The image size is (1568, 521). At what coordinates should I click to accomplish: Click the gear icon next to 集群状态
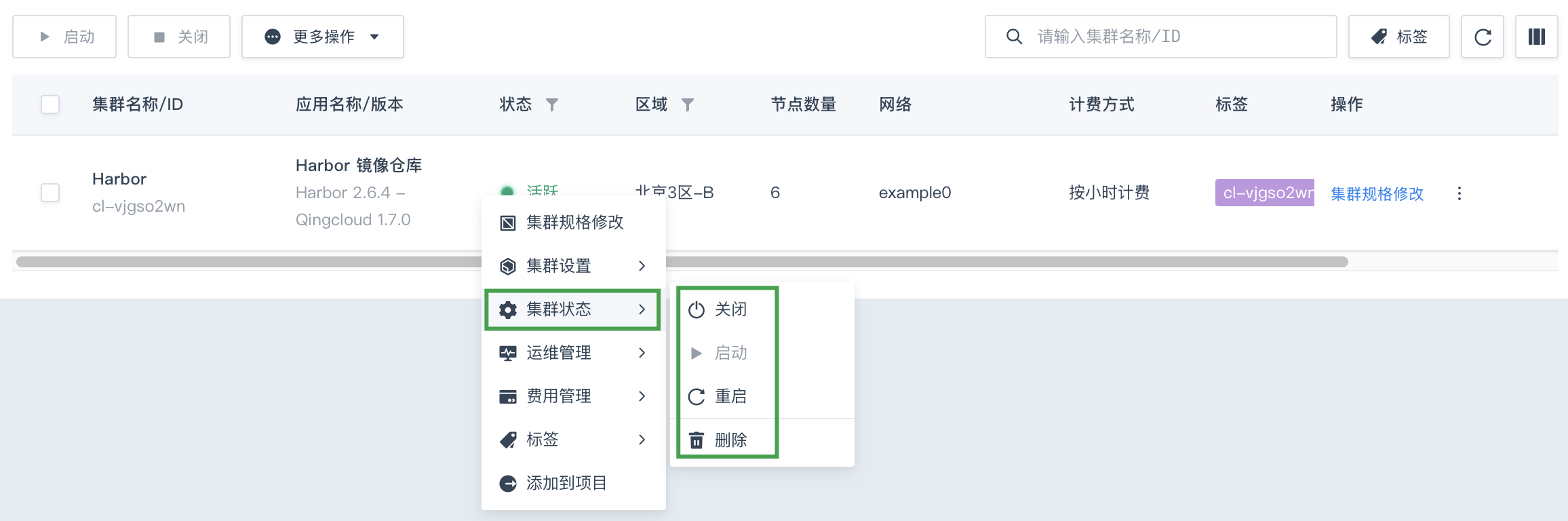pyautogui.click(x=508, y=310)
